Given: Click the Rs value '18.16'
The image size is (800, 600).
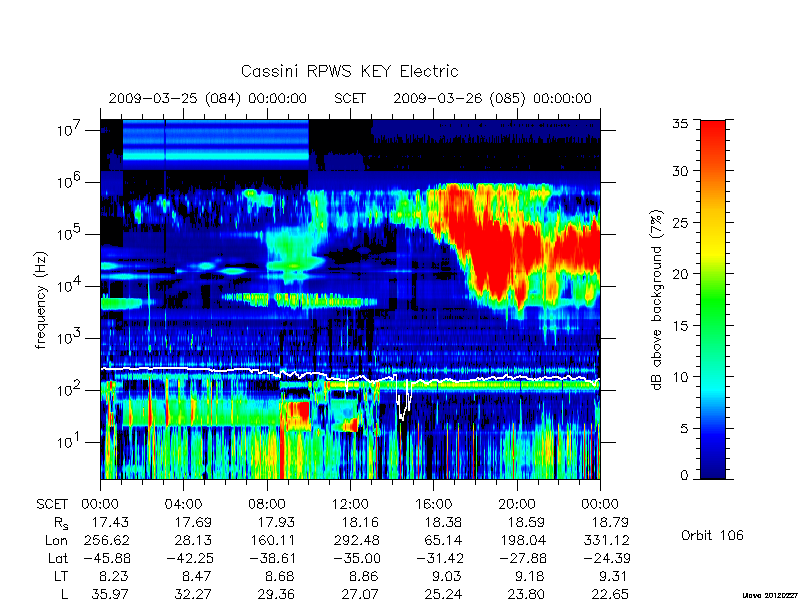Looking at the screenshot, I should (x=360, y=522).
